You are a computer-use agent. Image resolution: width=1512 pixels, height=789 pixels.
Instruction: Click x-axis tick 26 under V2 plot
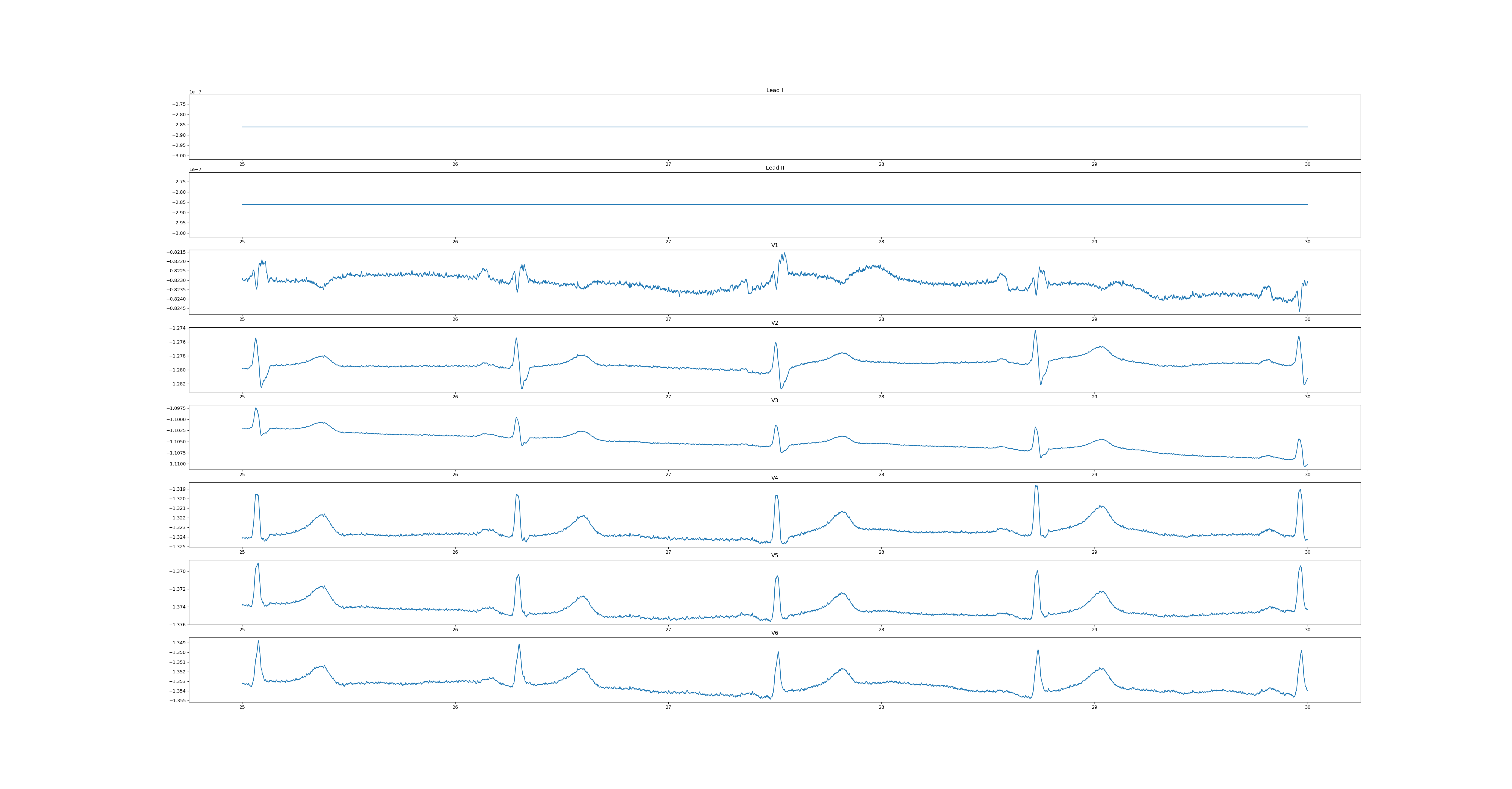(x=455, y=397)
